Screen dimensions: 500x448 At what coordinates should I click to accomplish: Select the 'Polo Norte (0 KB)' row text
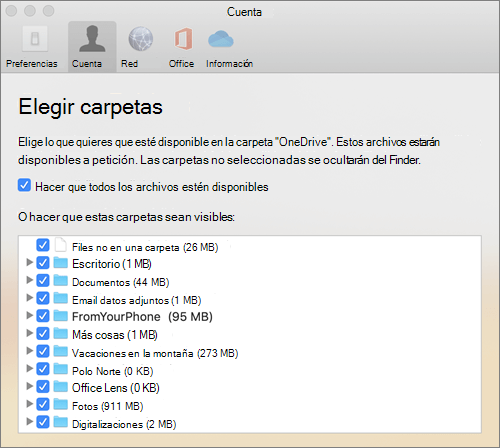(113, 371)
